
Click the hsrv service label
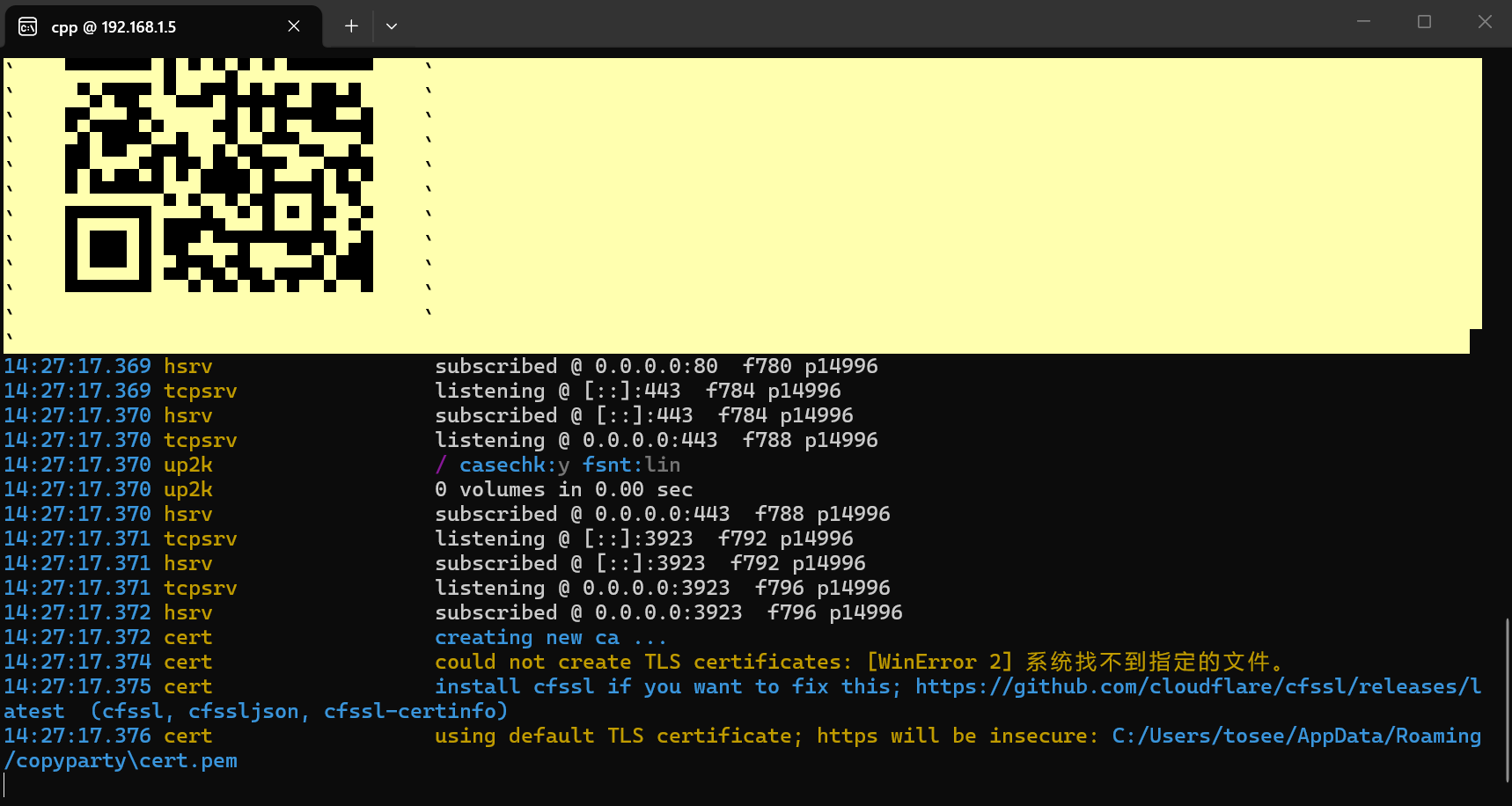coord(187,365)
